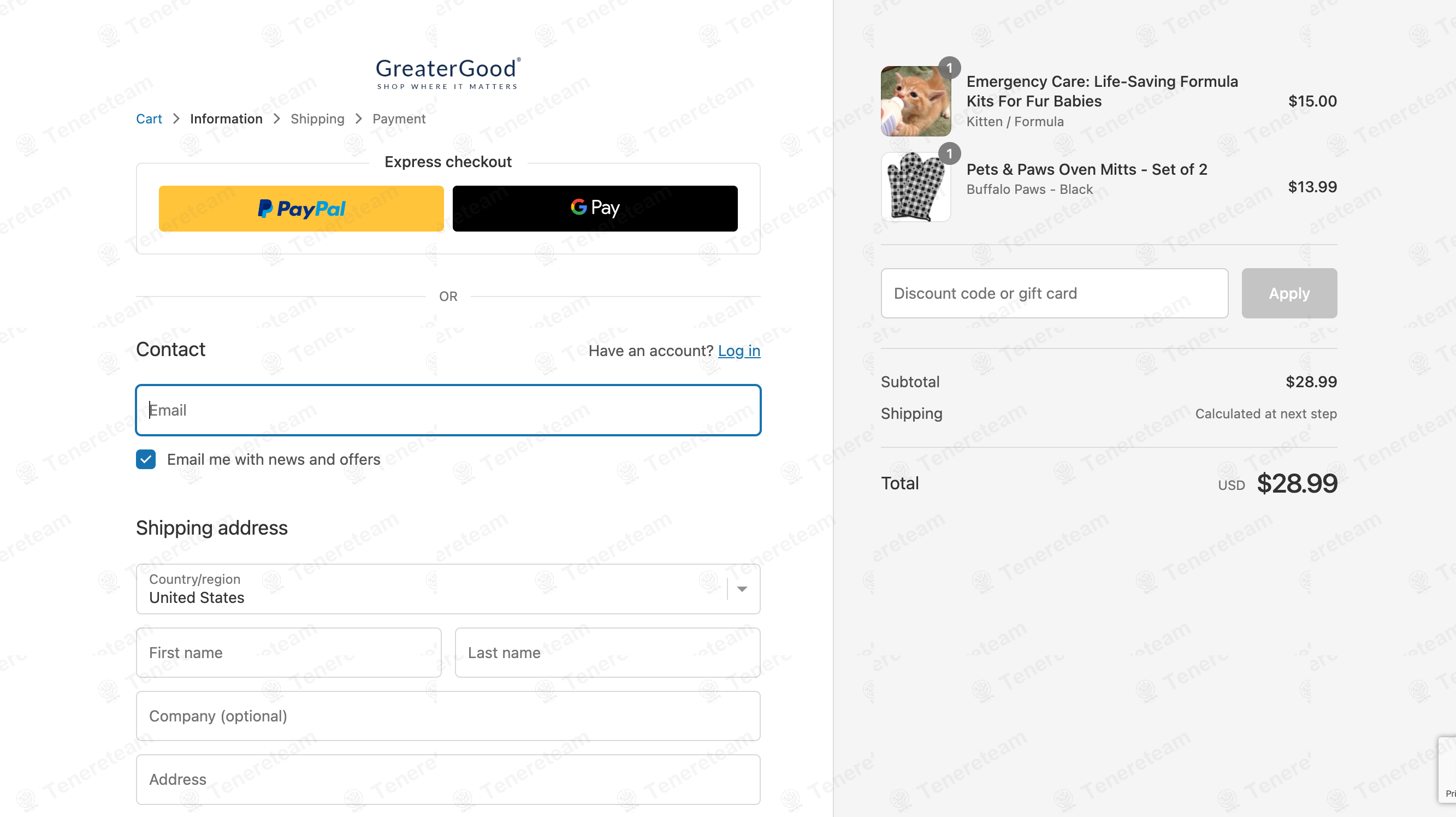Go back to Cart breadcrumb

click(x=149, y=119)
